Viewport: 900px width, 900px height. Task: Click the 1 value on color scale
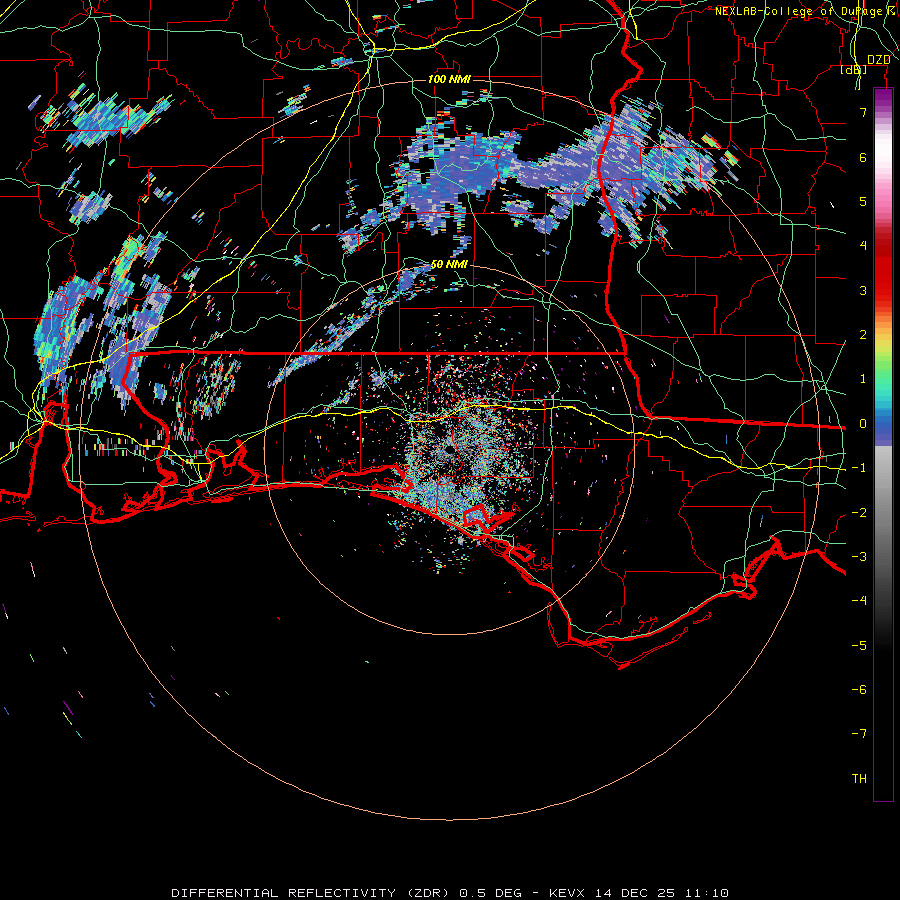pos(863,379)
